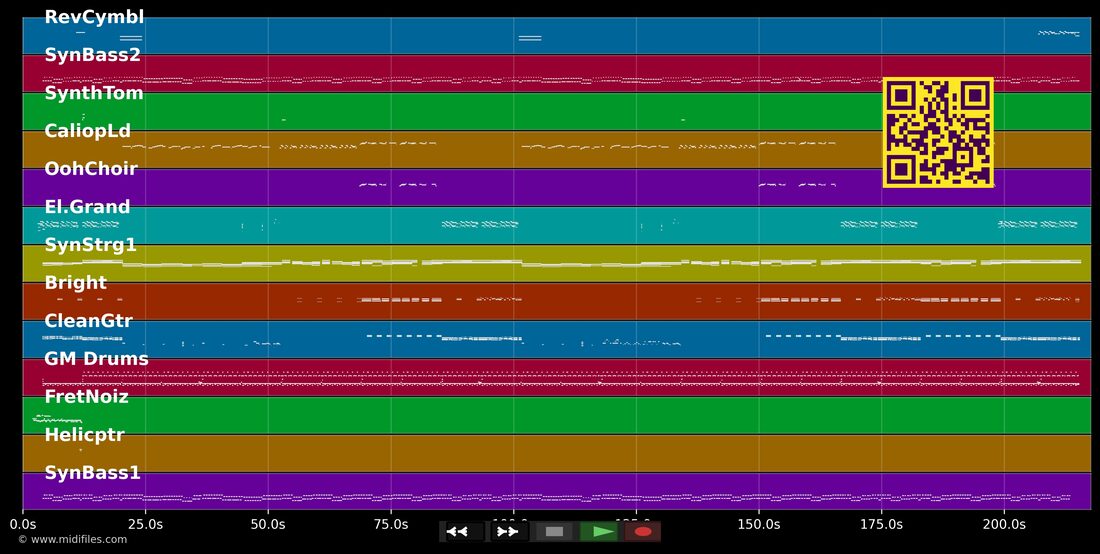Select the SynBass1 track label
This screenshot has width=1100, height=554.
(93, 473)
